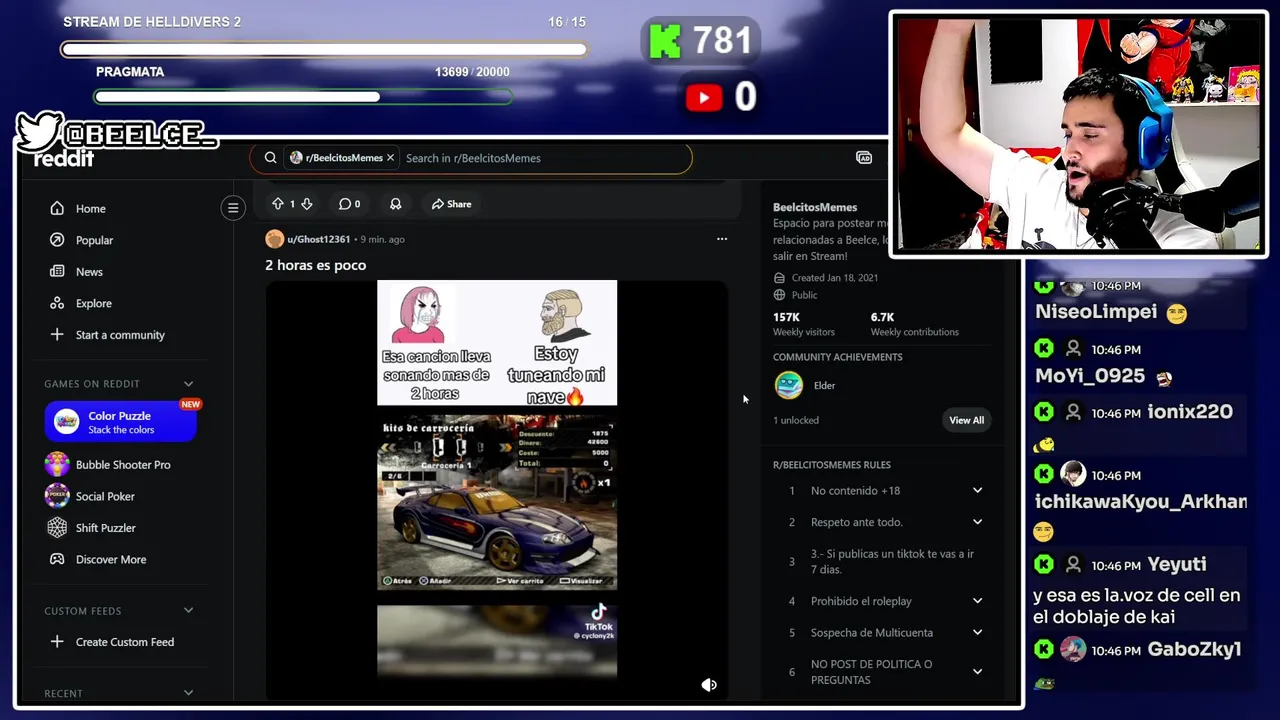1280x720 pixels.
Task: Click the Reddit logo in the header
Action: coord(64,159)
